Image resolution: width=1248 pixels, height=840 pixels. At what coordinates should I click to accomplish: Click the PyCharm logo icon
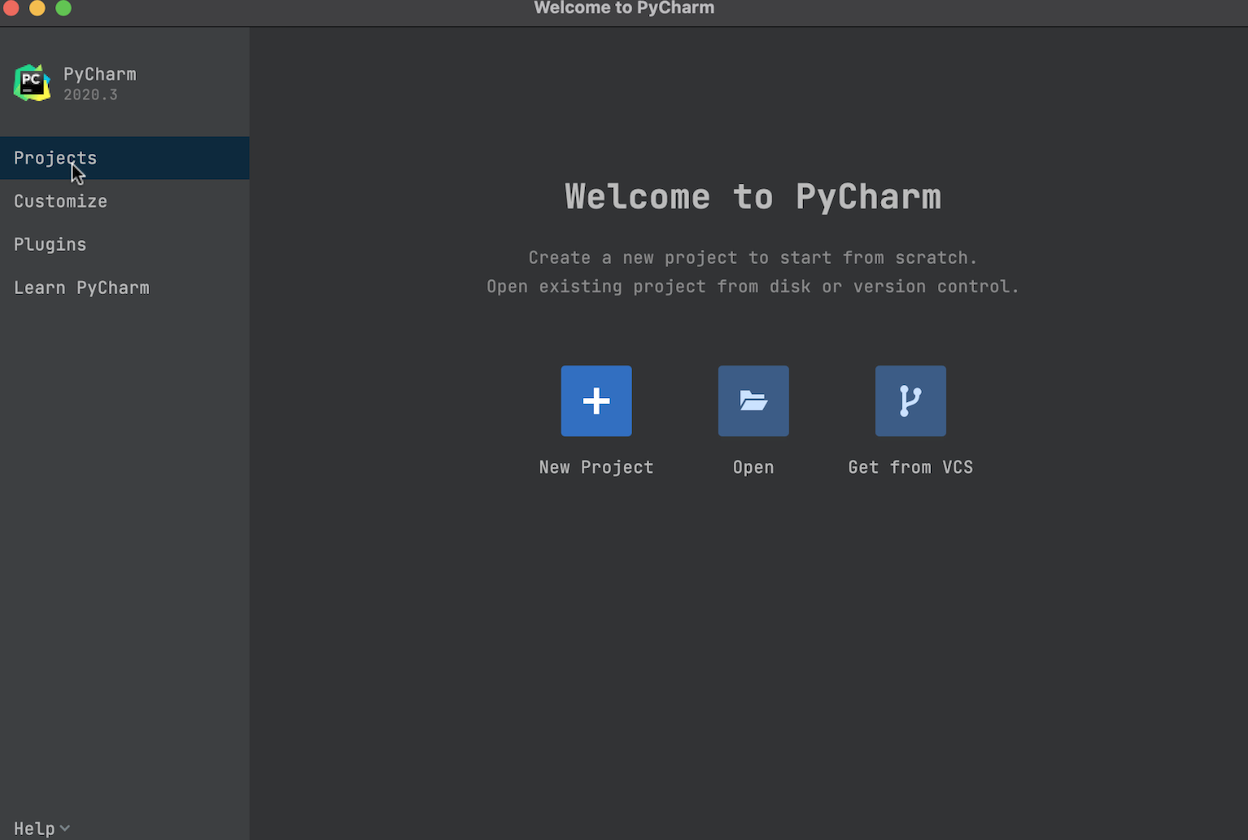click(32, 83)
